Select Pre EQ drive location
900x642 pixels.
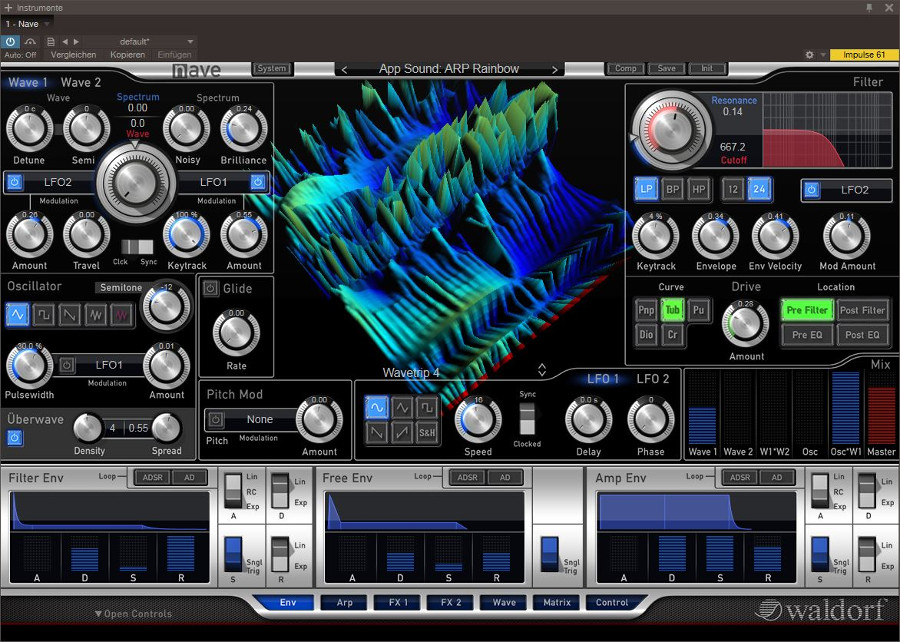pyautogui.click(x=807, y=335)
